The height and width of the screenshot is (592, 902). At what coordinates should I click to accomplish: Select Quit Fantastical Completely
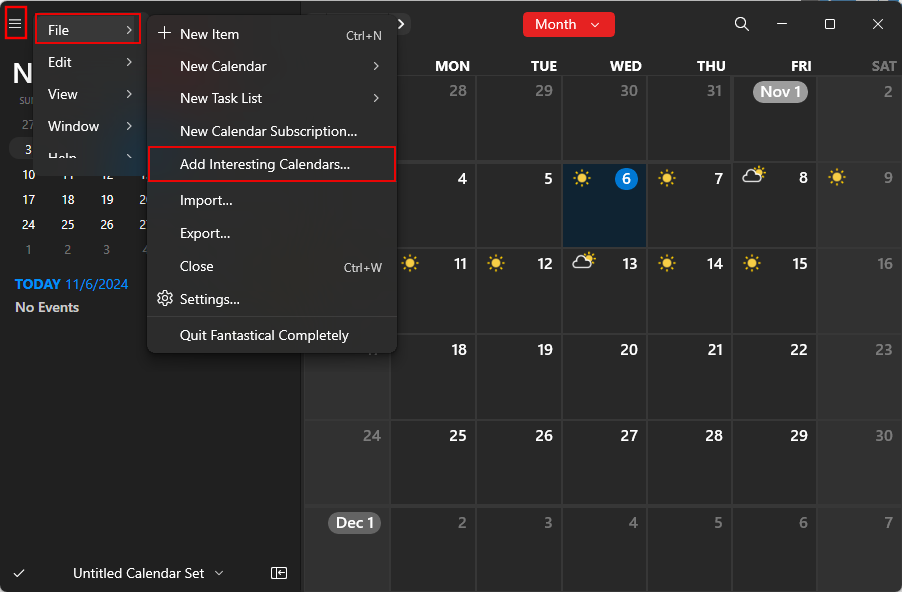tap(264, 335)
